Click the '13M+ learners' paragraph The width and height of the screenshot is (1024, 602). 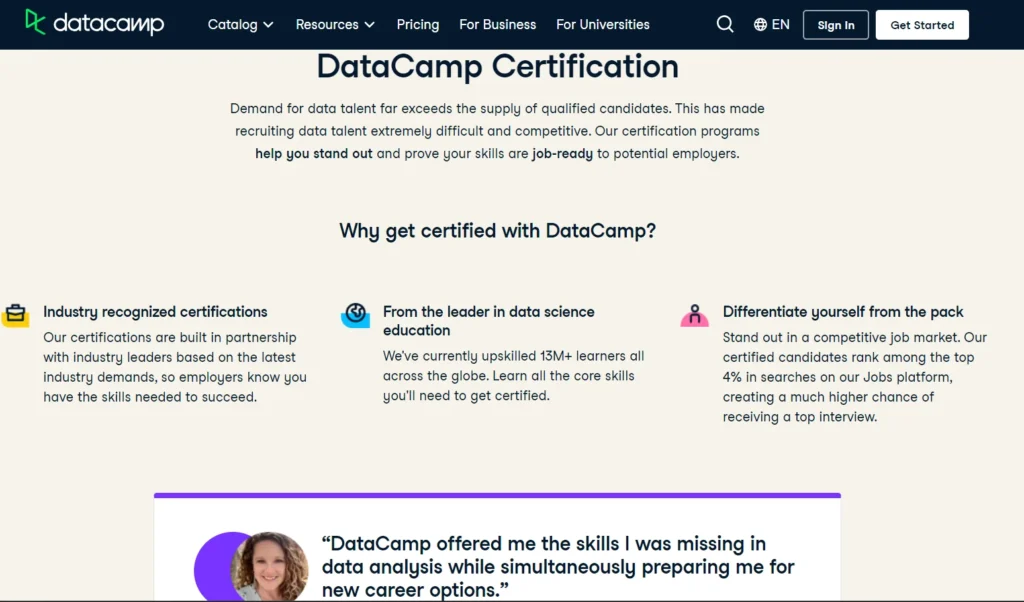[513, 375]
